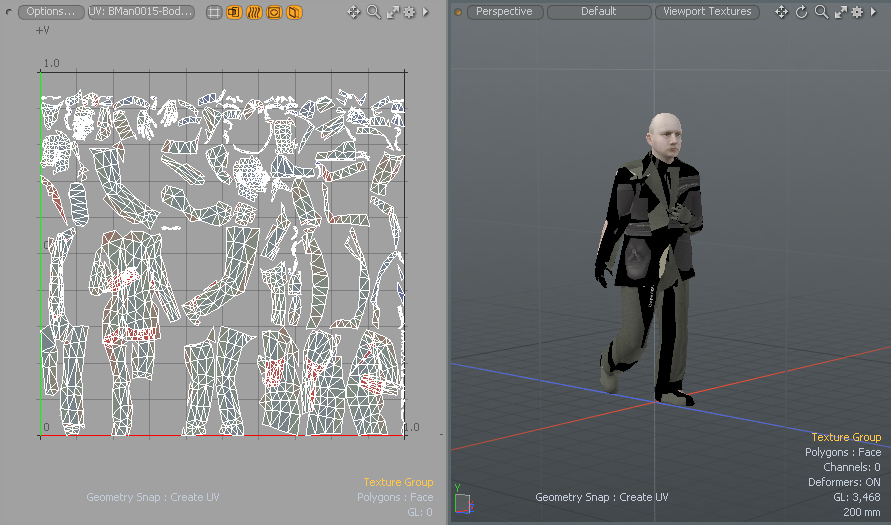Click the XYZ axis gizmo in Perspective viewport
891x525 pixels.
[465, 501]
